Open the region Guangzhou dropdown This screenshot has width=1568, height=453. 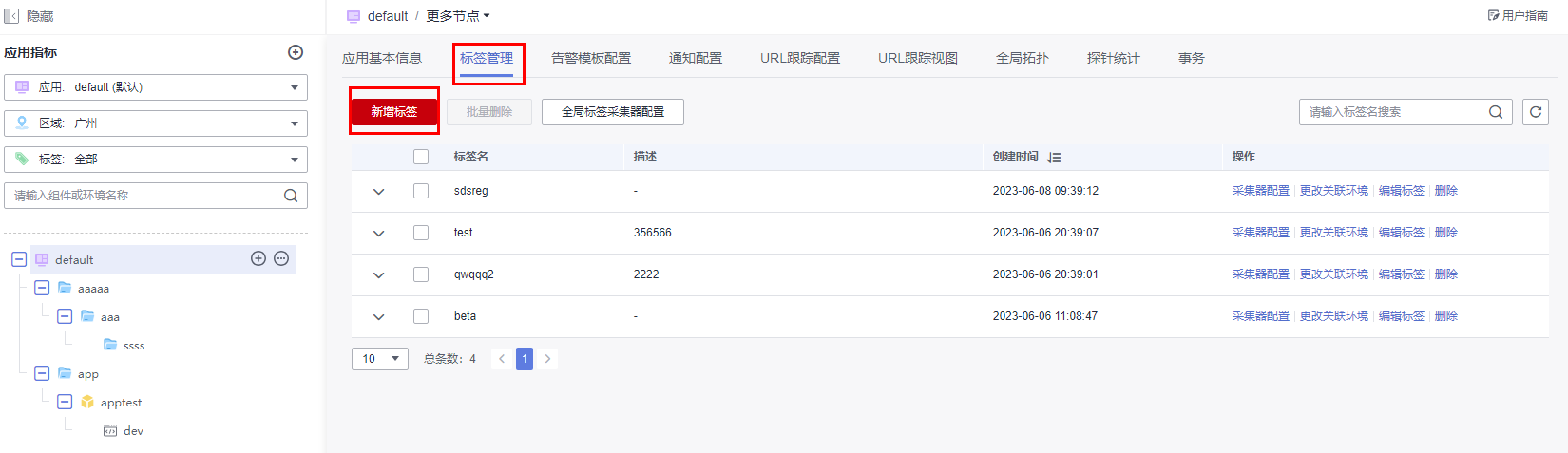coord(156,123)
